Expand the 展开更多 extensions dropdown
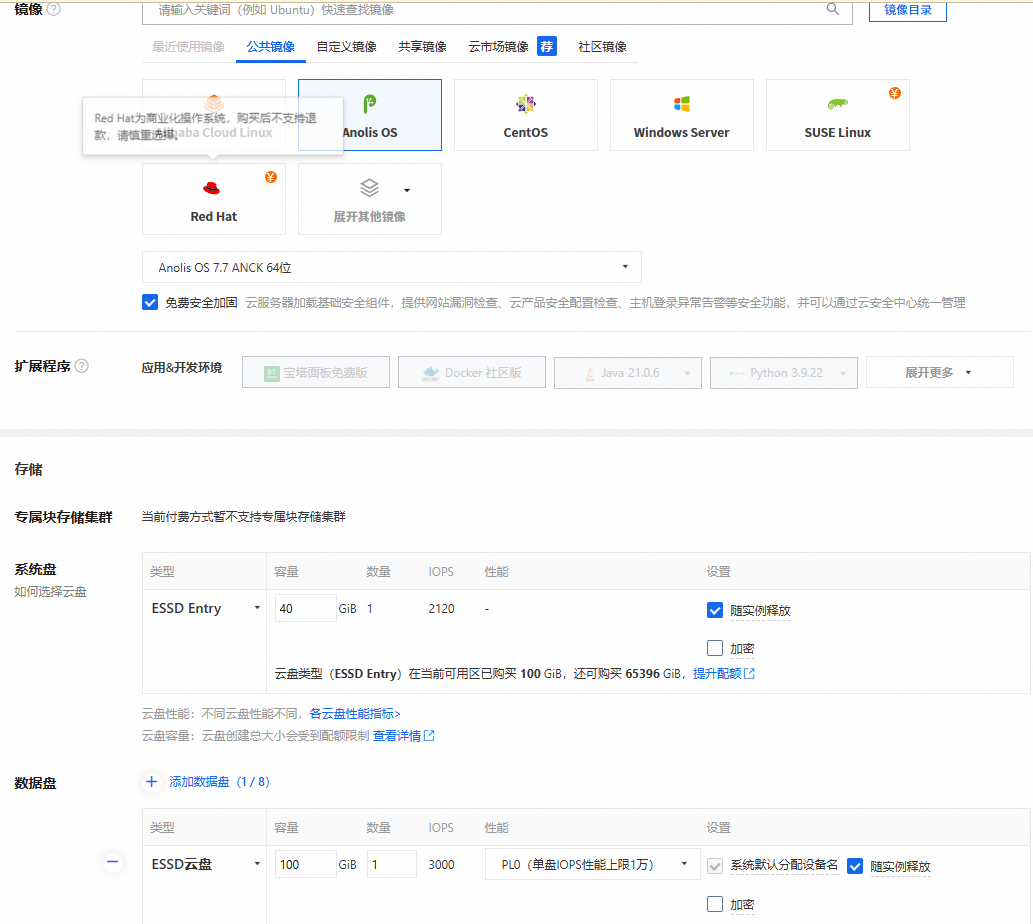This screenshot has width=1033, height=924. pyautogui.click(x=939, y=373)
